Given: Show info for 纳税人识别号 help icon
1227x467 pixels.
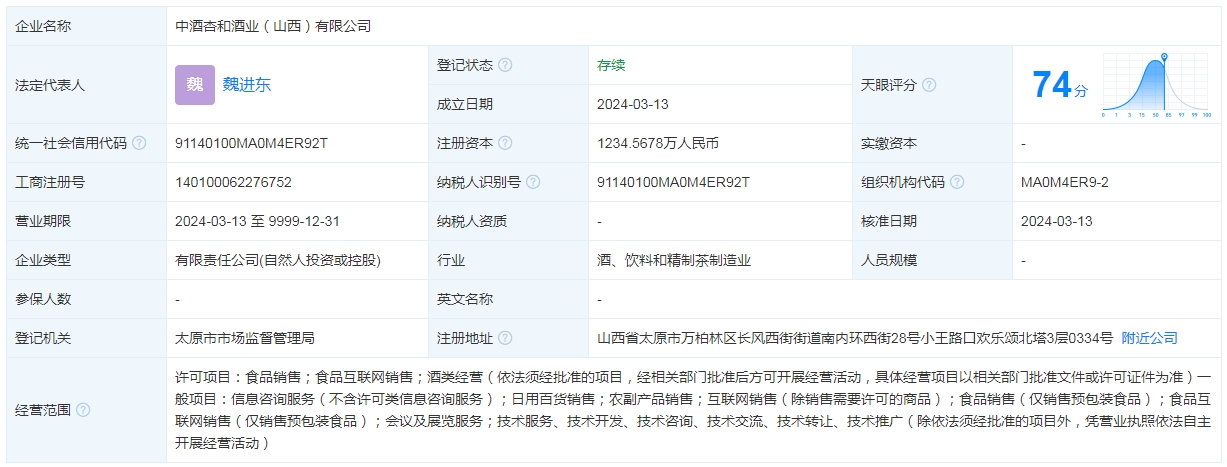Looking at the screenshot, I should click(x=533, y=182).
